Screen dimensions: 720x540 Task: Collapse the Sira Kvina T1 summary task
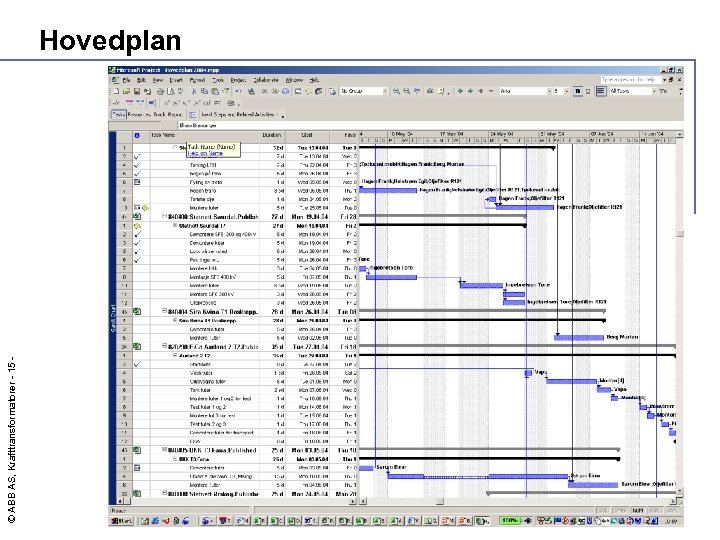pos(164,311)
